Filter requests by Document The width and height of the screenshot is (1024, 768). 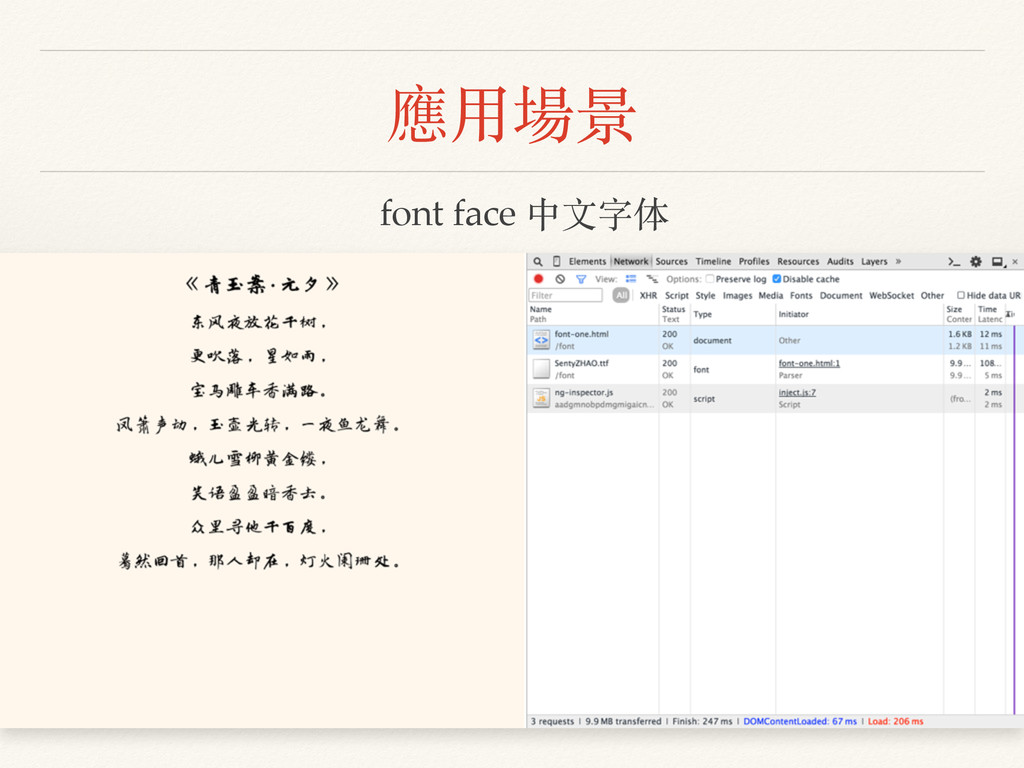pyautogui.click(x=841, y=295)
